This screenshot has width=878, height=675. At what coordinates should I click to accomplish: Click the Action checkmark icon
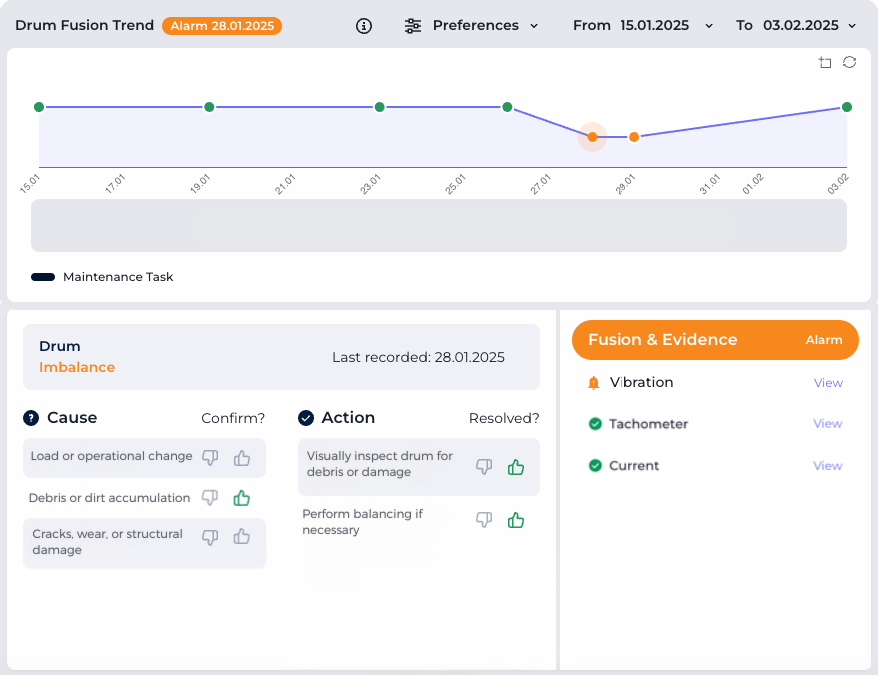point(306,418)
